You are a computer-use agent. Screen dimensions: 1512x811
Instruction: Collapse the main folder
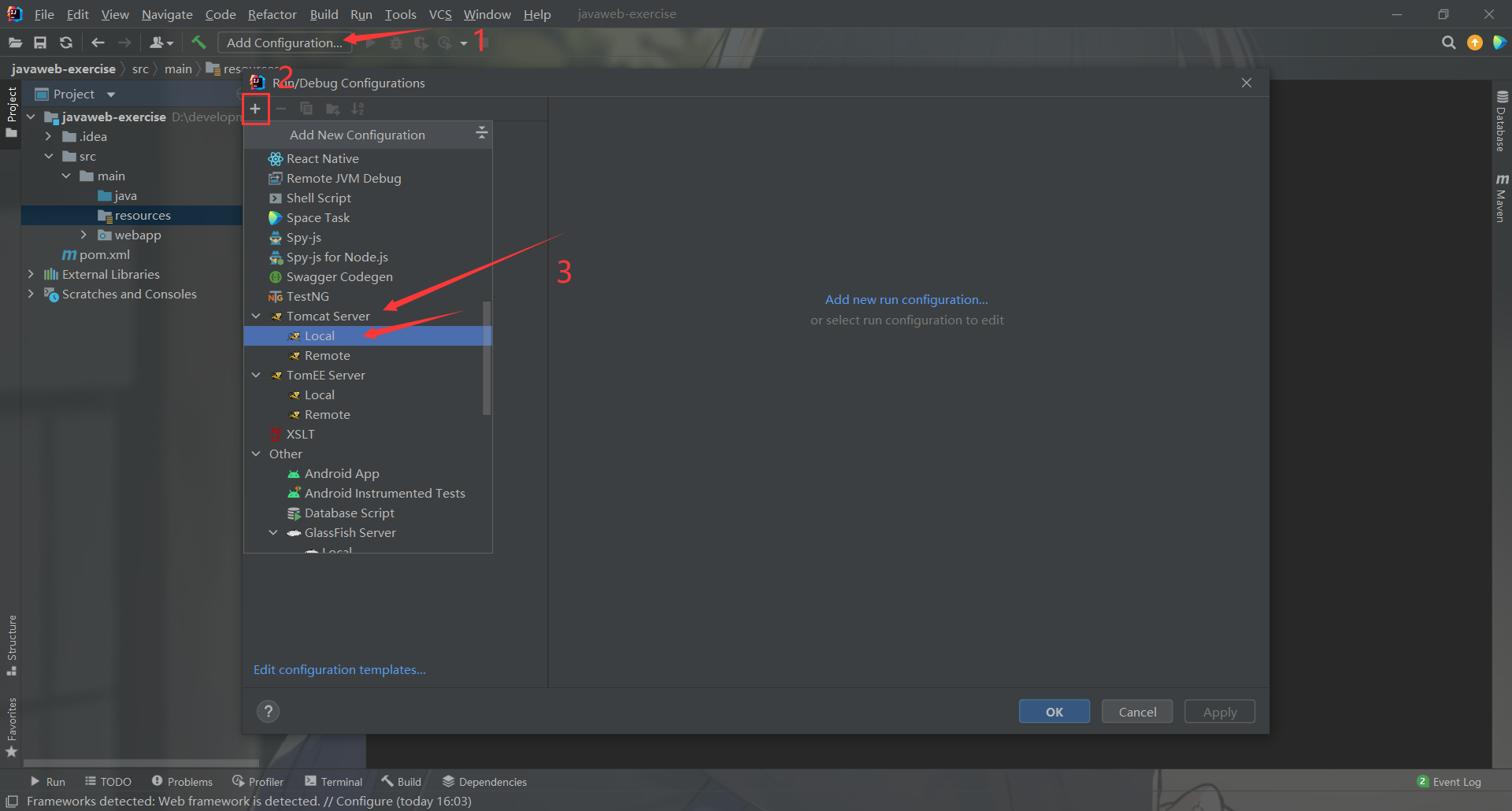coord(66,176)
